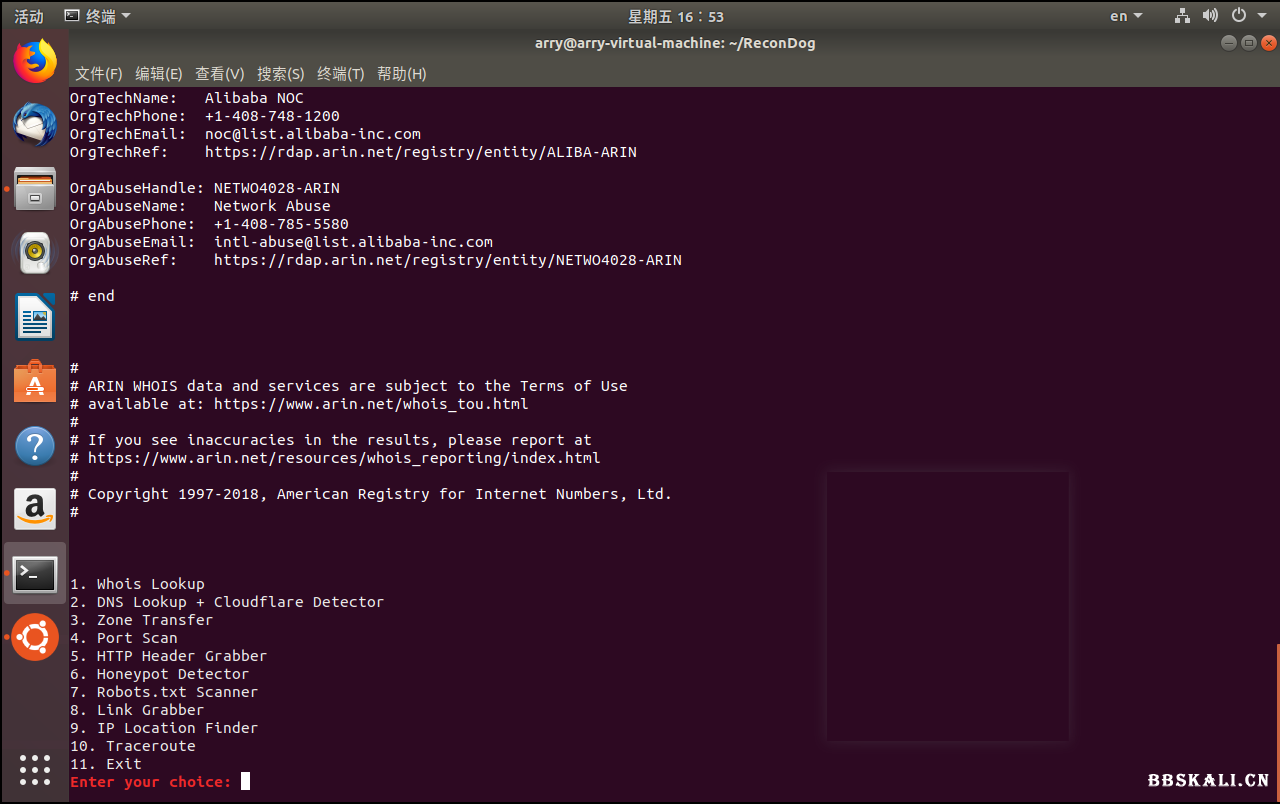Launch LibreOffice Writer from the dock
Screen dimensions: 1280x804
click(35, 318)
